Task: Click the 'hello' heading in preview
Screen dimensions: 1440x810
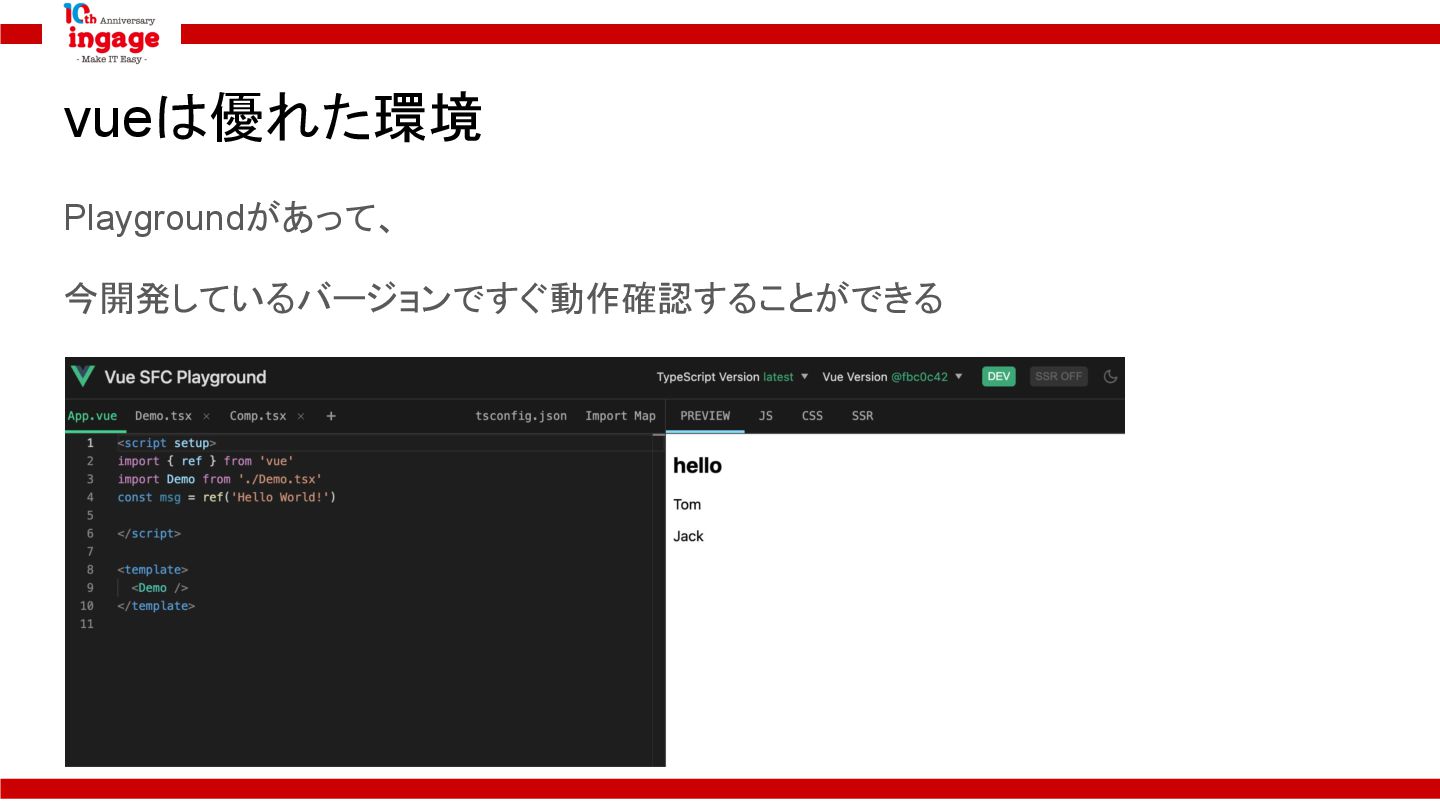Action: [697, 466]
